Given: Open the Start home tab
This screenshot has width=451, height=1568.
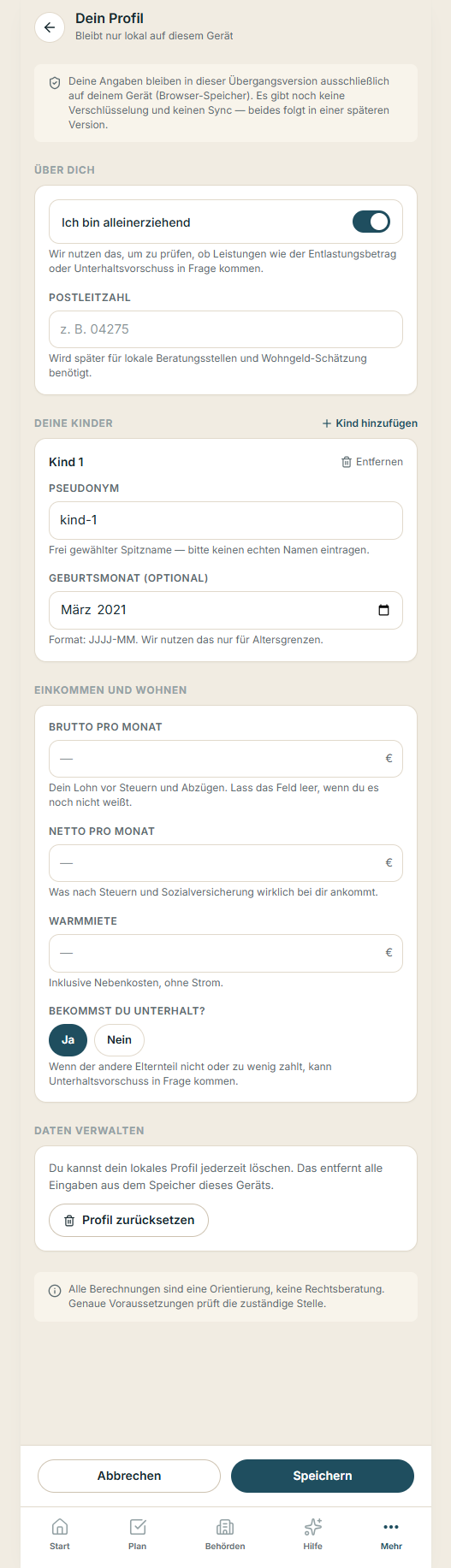Looking at the screenshot, I should click(60, 1534).
